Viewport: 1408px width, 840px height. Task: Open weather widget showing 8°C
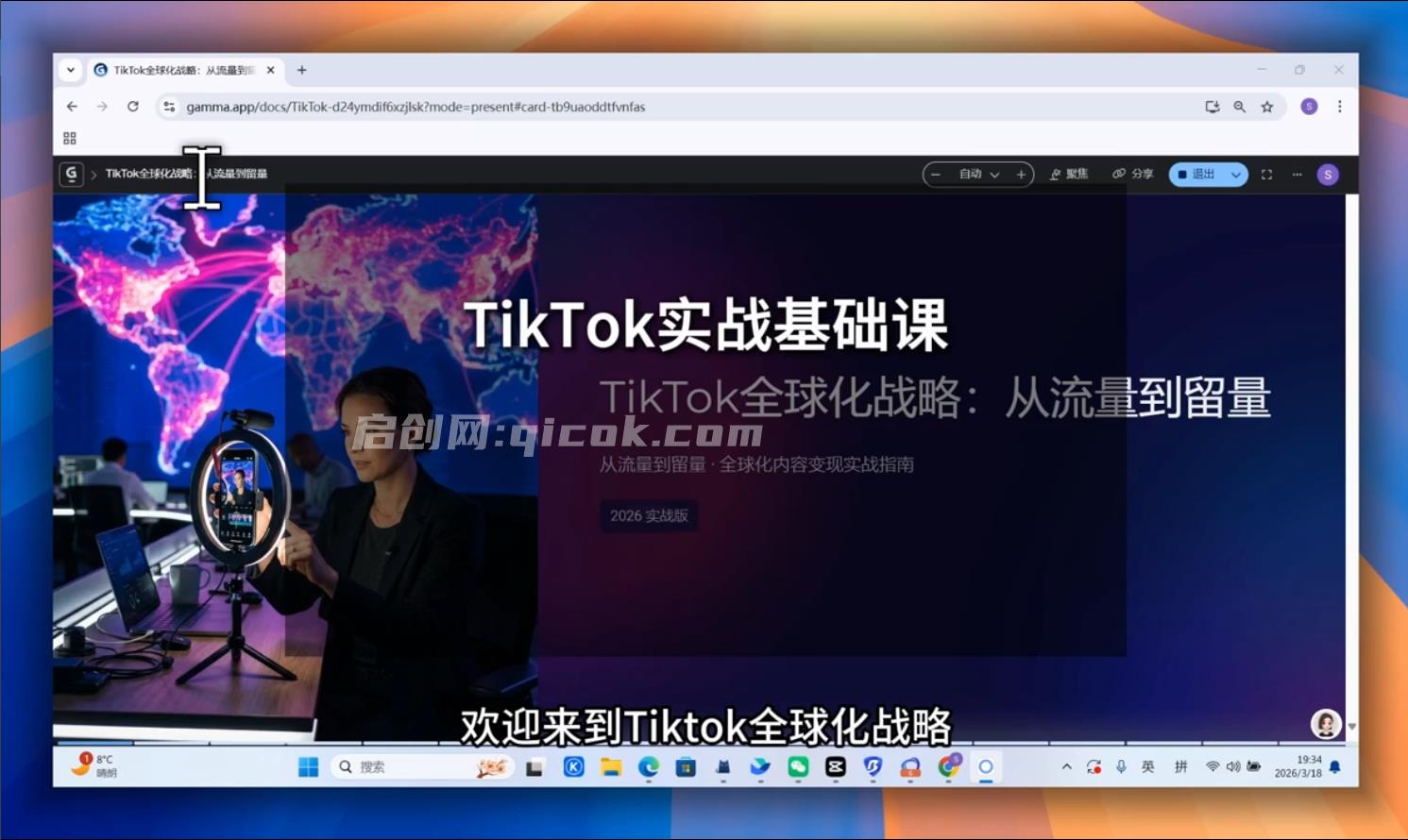pyautogui.click(x=94, y=765)
